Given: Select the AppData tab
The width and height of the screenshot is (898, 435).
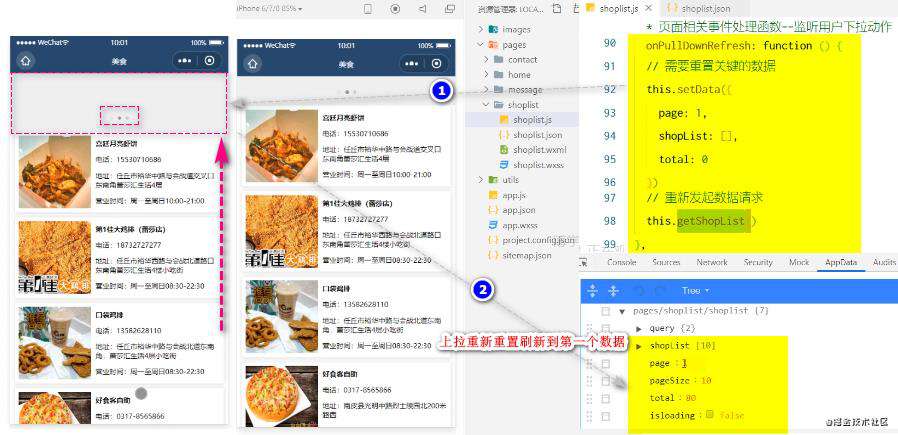Looking at the screenshot, I should point(841,262).
